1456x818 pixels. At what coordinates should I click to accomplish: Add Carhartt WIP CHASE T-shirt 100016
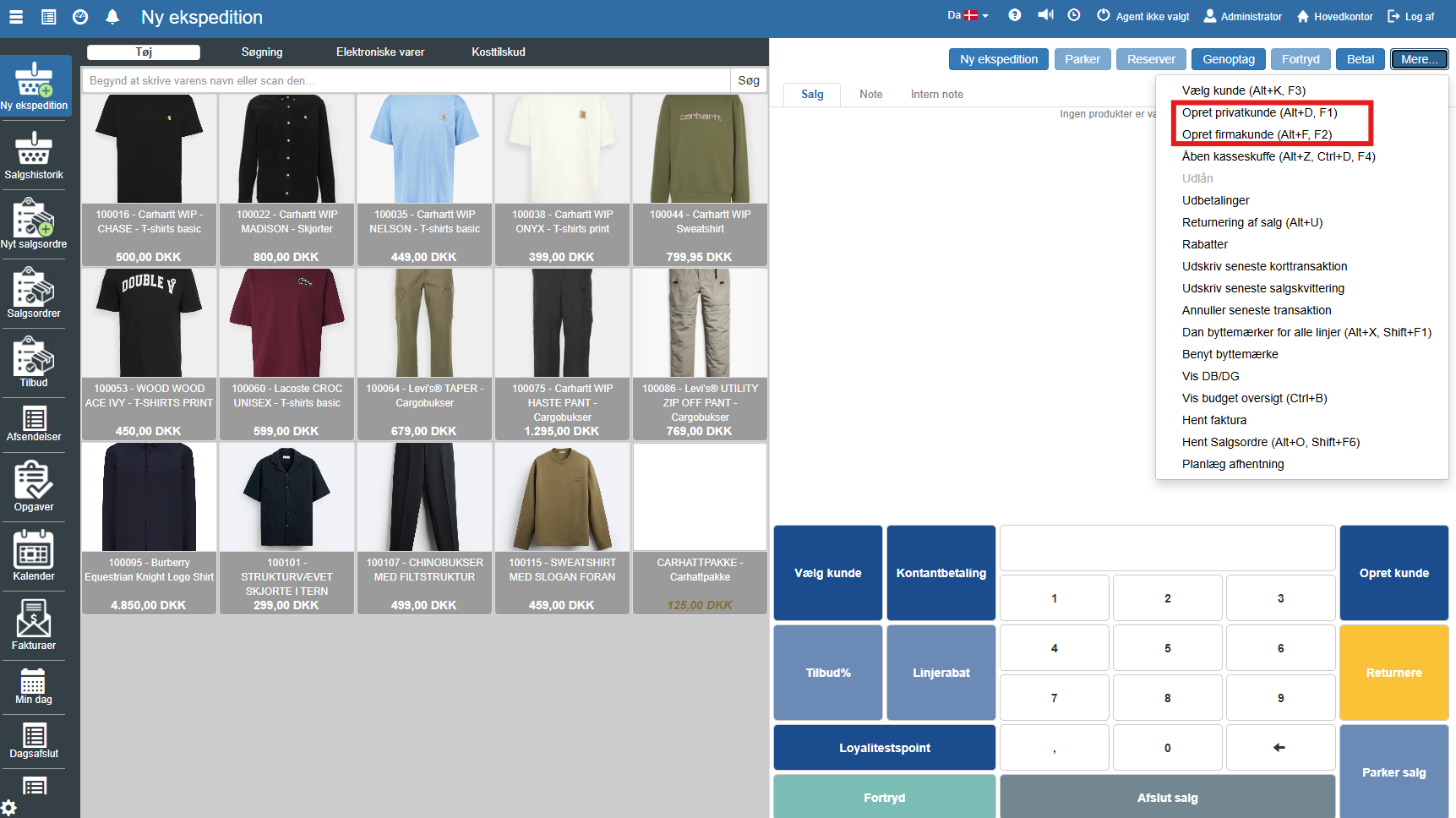click(149, 180)
